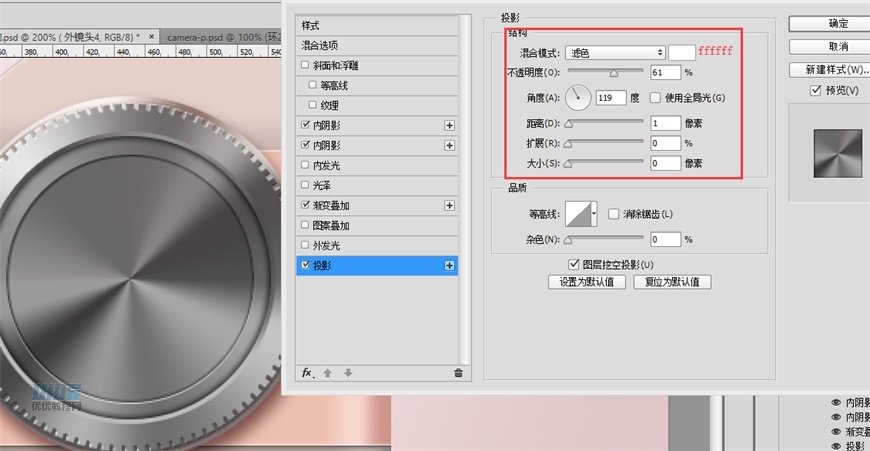Uncheck the second 内阴影 checkbox
870x451 pixels.
click(x=305, y=145)
